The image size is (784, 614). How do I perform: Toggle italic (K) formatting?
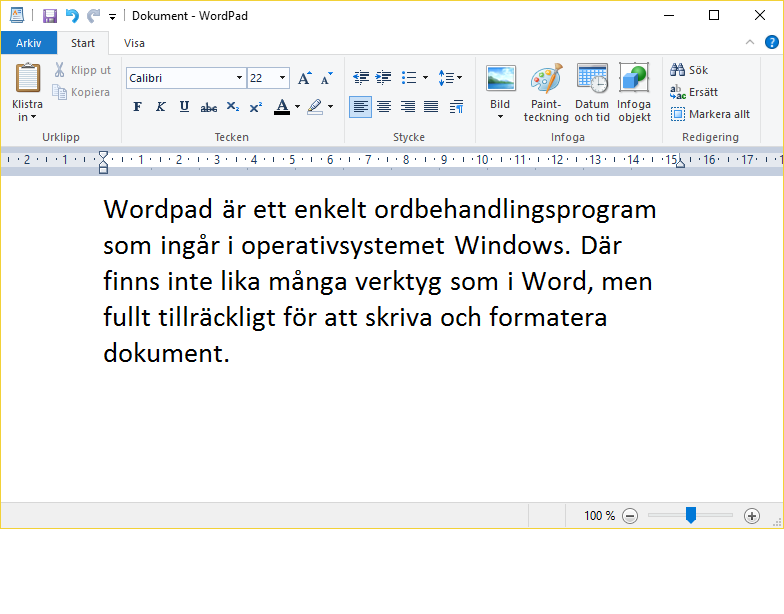click(160, 106)
